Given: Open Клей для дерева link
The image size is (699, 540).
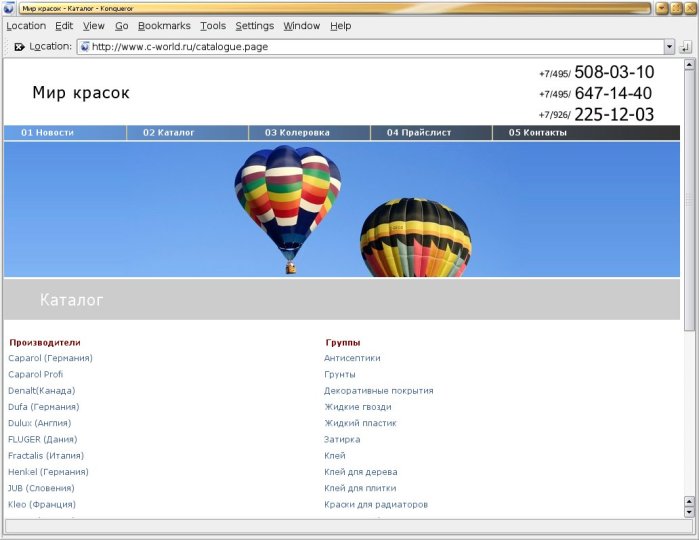Looking at the screenshot, I should click(361, 472).
